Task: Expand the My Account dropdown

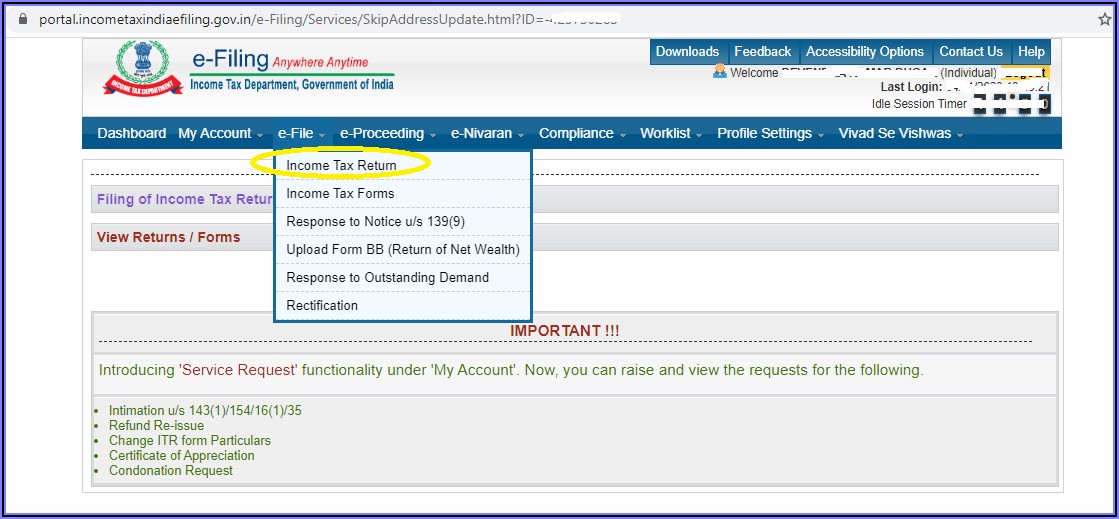Action: point(220,133)
